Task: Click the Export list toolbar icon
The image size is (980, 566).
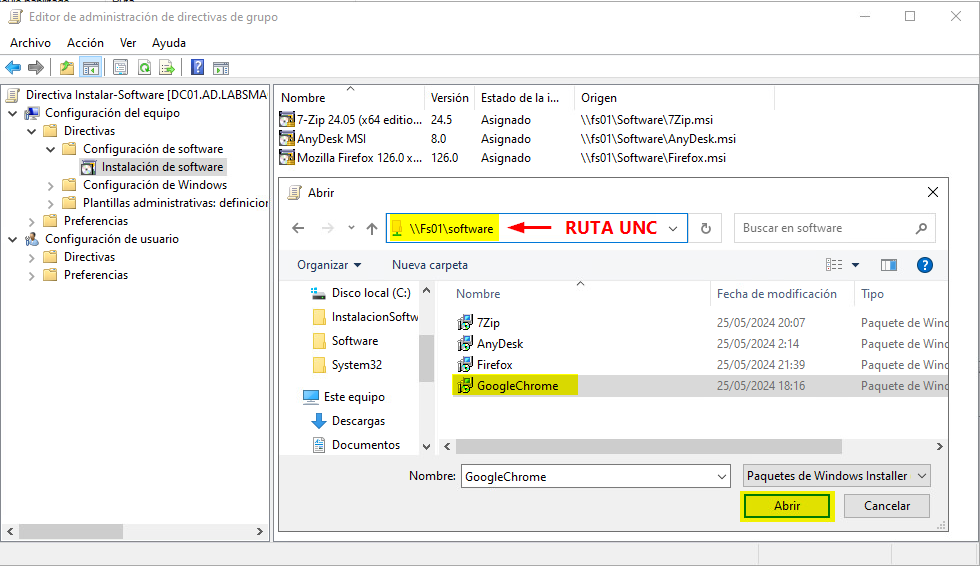Action: click(167, 68)
